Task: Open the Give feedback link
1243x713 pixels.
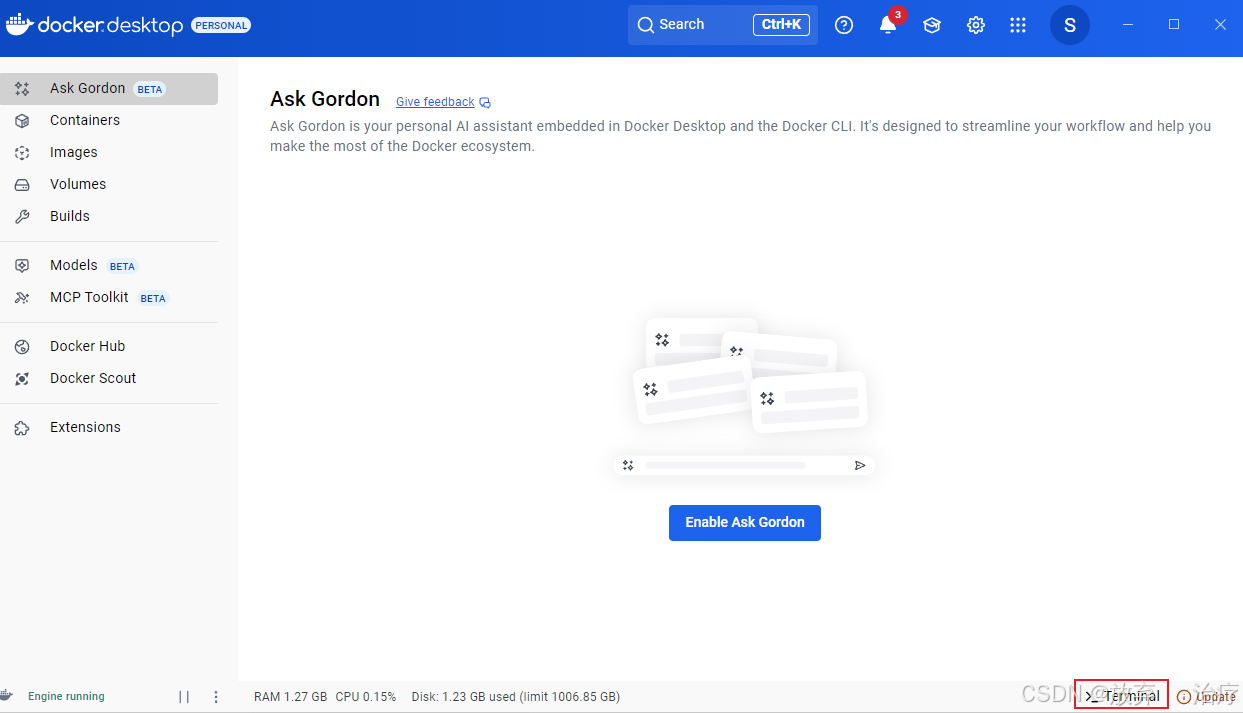Action: 435,102
